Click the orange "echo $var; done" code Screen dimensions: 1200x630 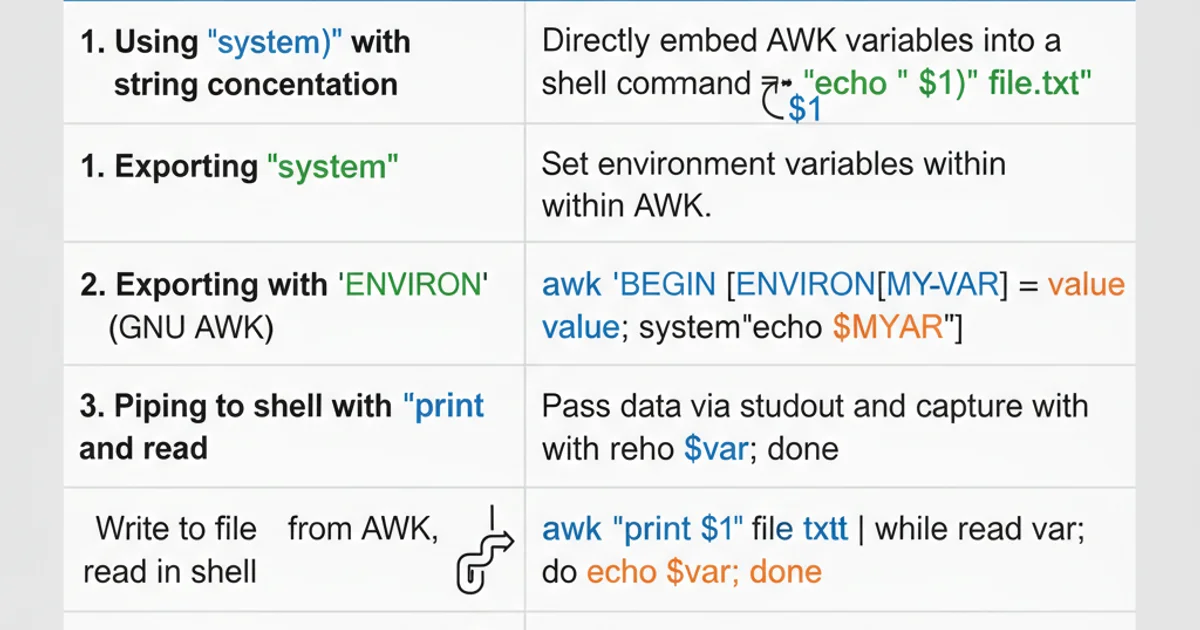click(x=703, y=572)
